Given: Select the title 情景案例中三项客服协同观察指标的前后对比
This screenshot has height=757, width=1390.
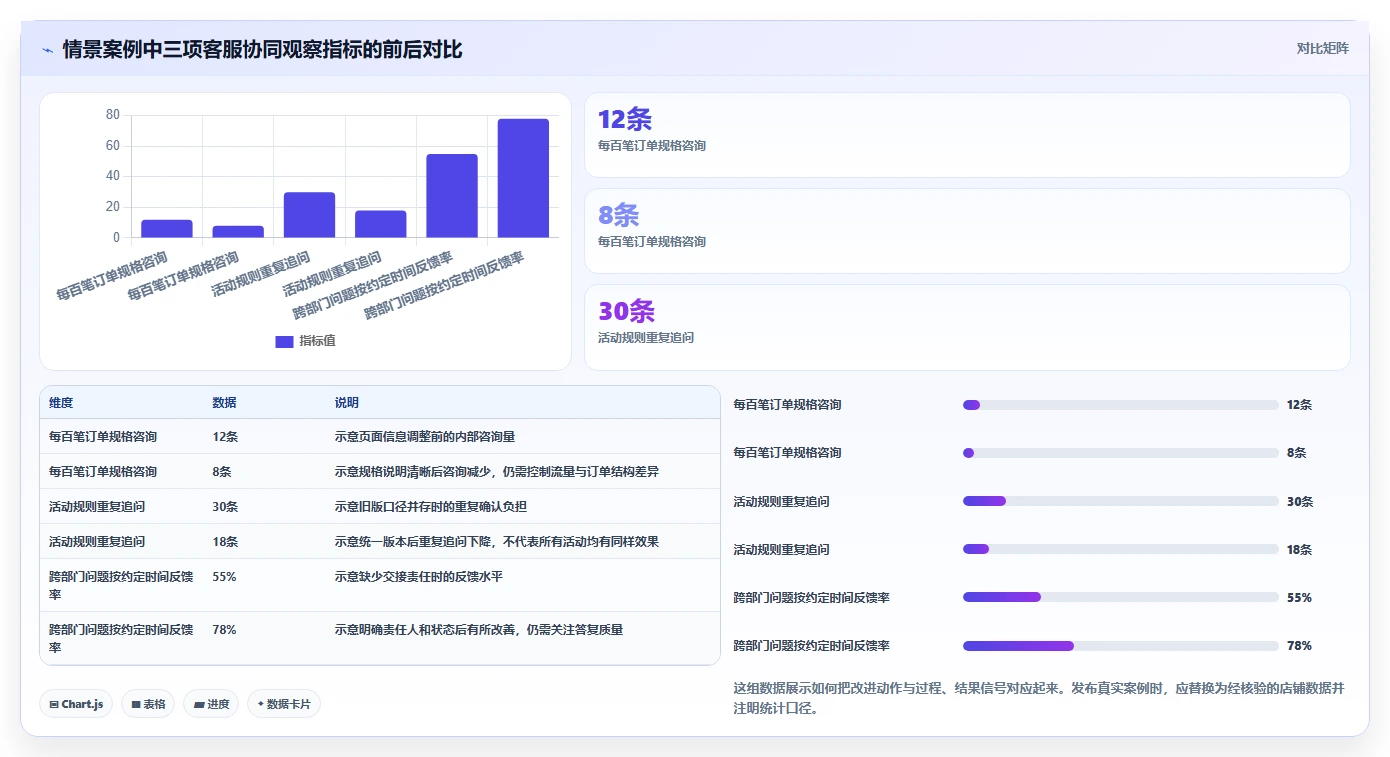Looking at the screenshot, I should pyautogui.click(x=262, y=50).
